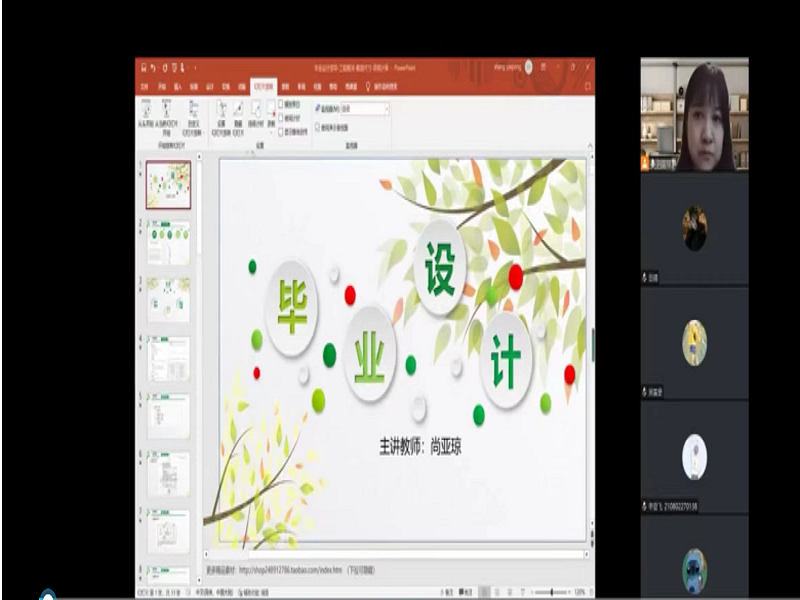Select the Slide Show (幻灯片放映) tab

pos(264,87)
